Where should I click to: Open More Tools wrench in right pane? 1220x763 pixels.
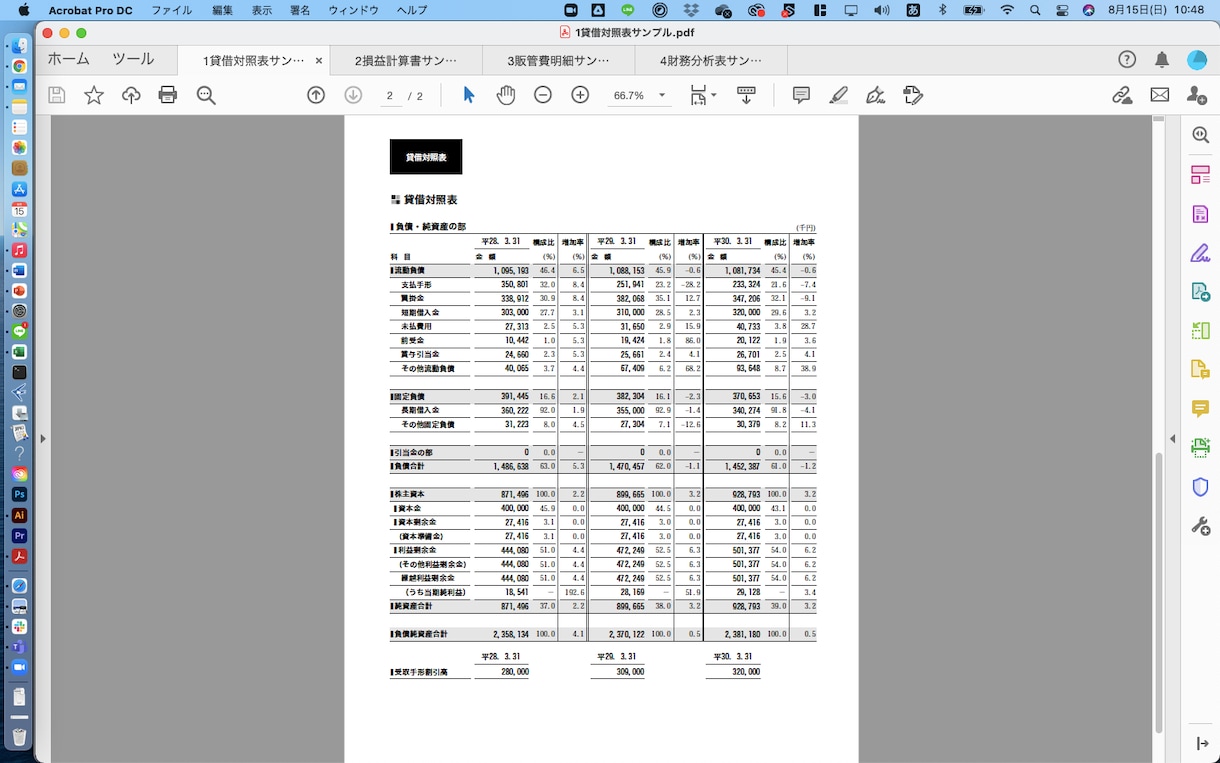pyautogui.click(x=1201, y=525)
